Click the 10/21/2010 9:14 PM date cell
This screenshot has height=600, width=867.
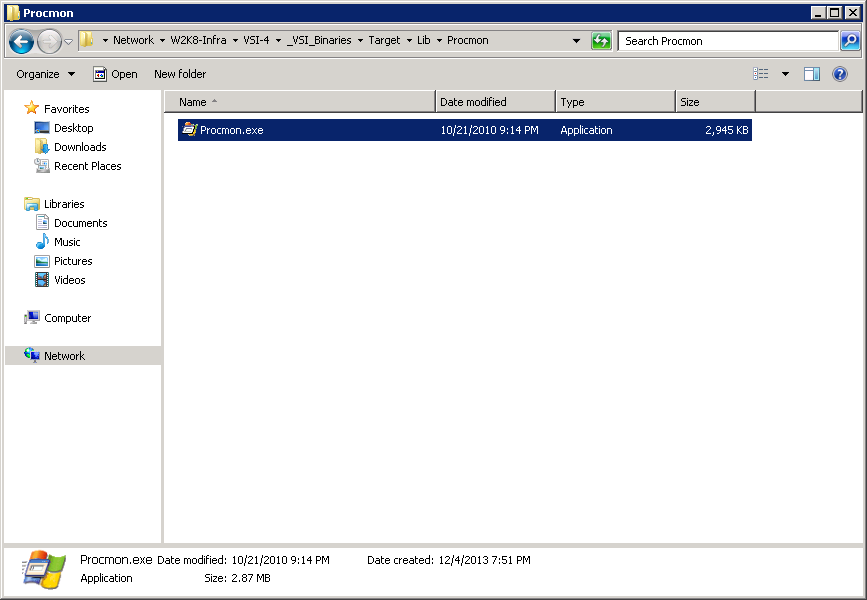(x=489, y=130)
